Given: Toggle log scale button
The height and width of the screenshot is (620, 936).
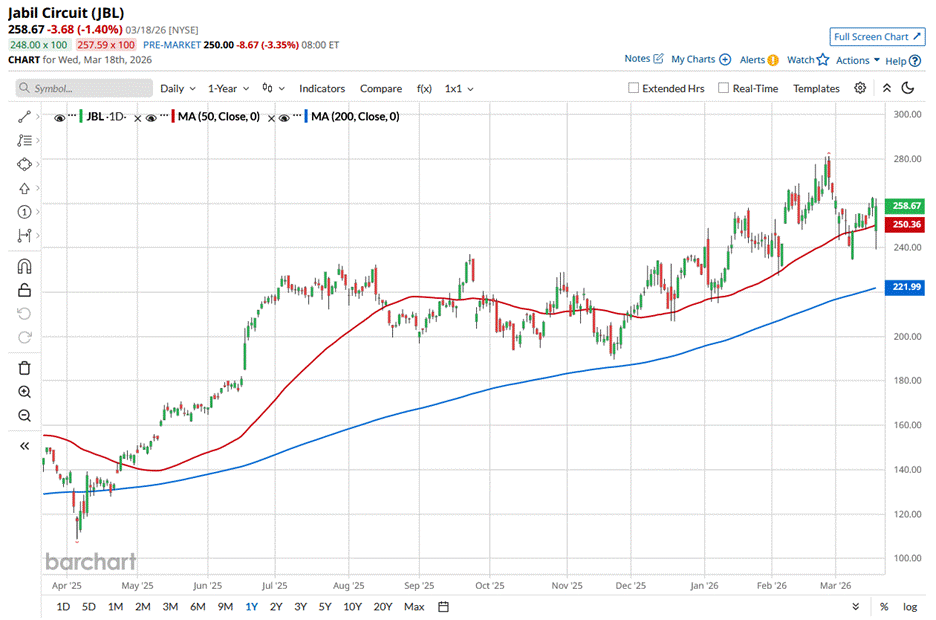Looking at the screenshot, I should click(x=910, y=607).
